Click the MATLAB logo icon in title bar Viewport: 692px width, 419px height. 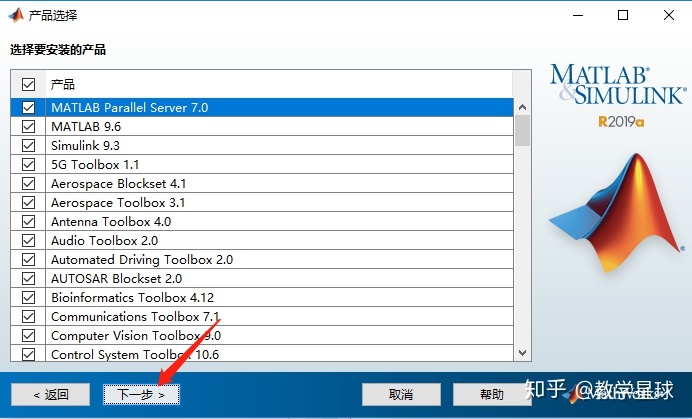tap(16, 15)
